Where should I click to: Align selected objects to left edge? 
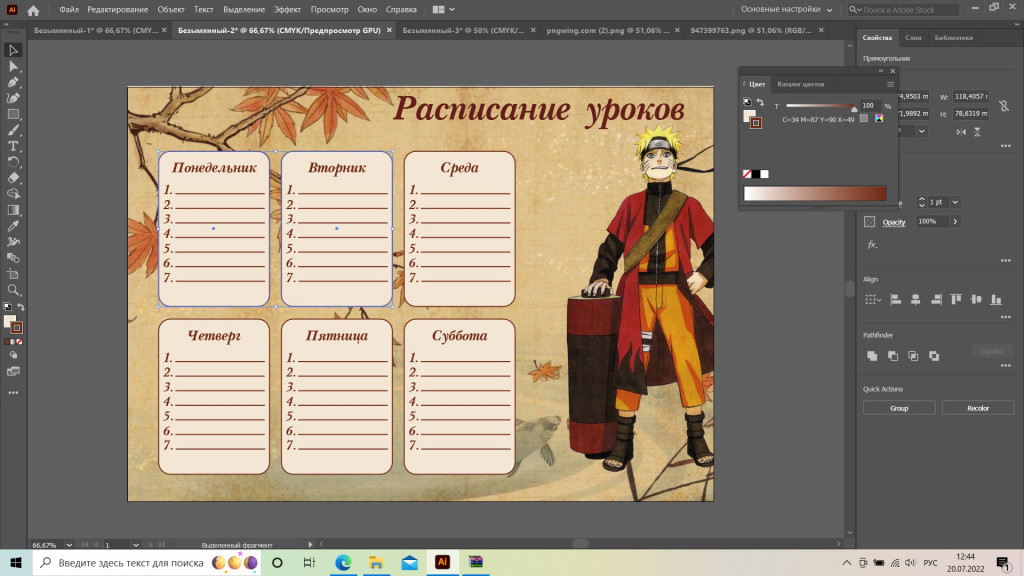[x=896, y=300]
